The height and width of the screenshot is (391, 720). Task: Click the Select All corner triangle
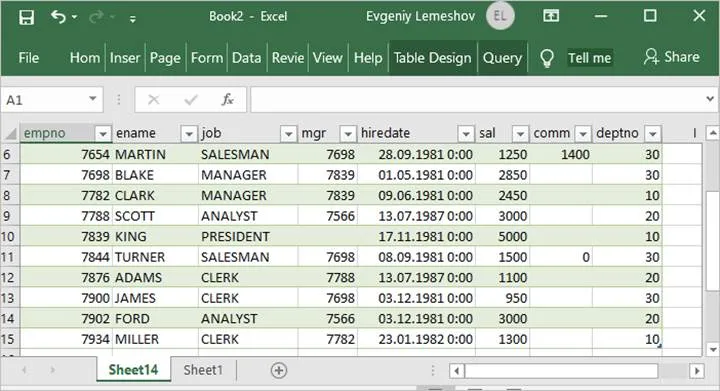[11, 134]
